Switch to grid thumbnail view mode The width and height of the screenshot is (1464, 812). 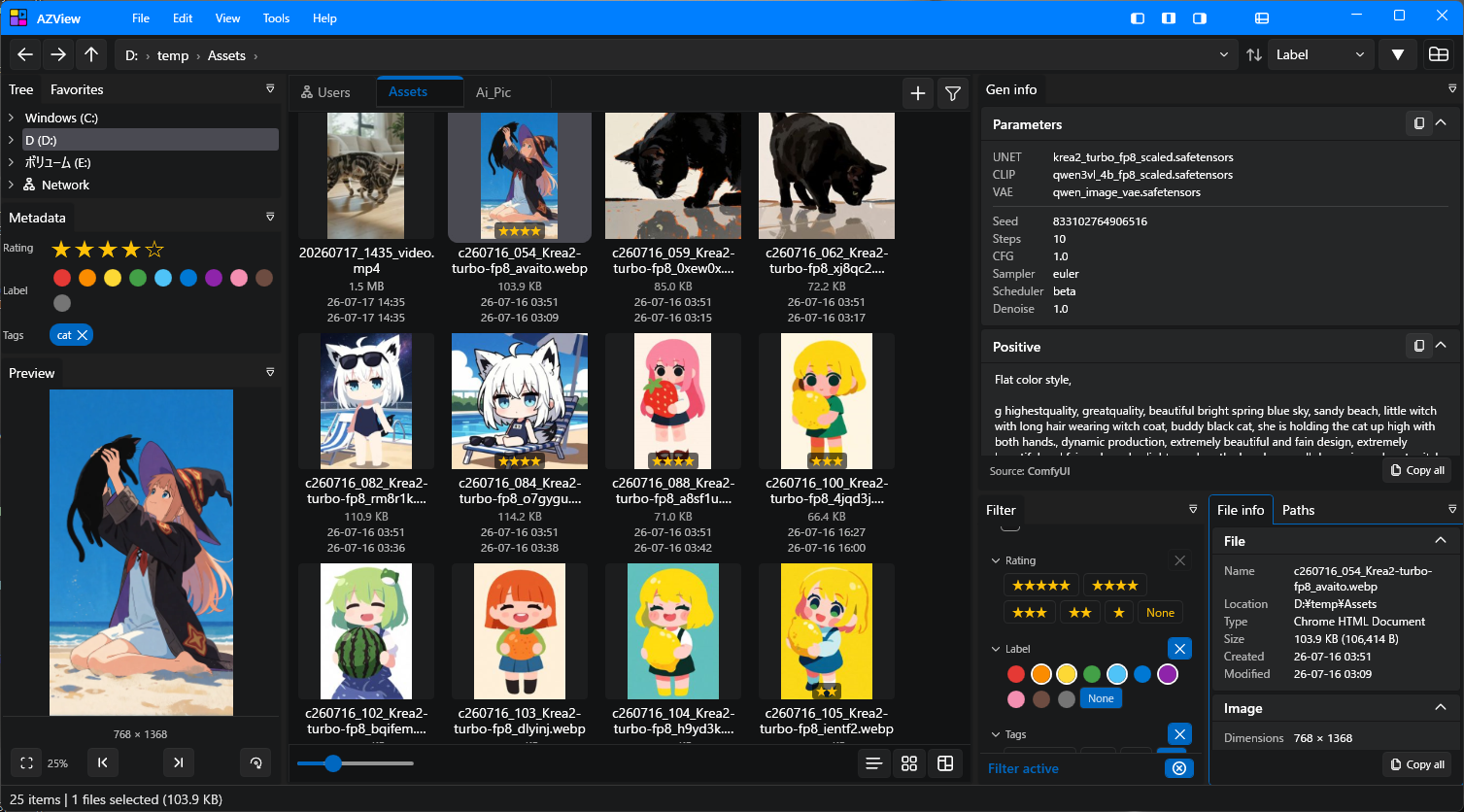click(909, 764)
